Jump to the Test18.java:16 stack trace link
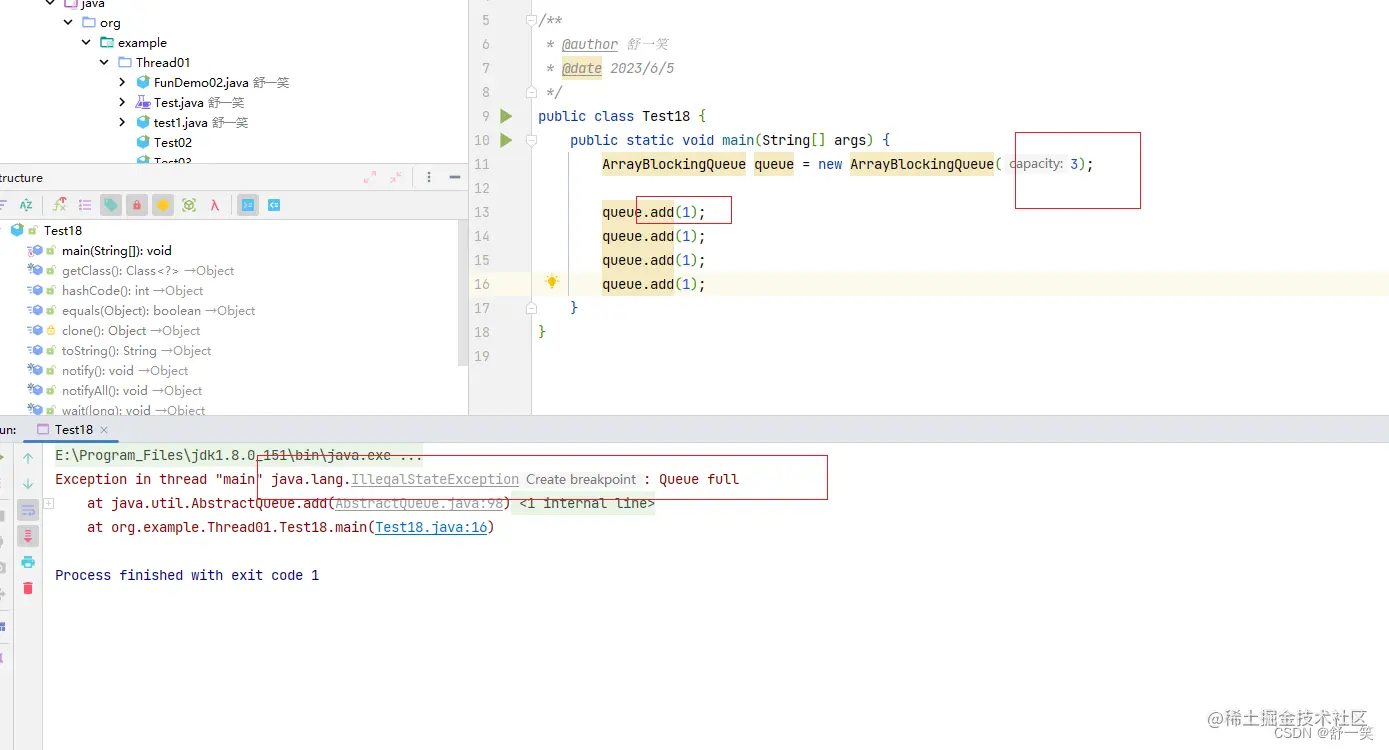Viewport: 1389px width, 750px height. tap(431, 527)
